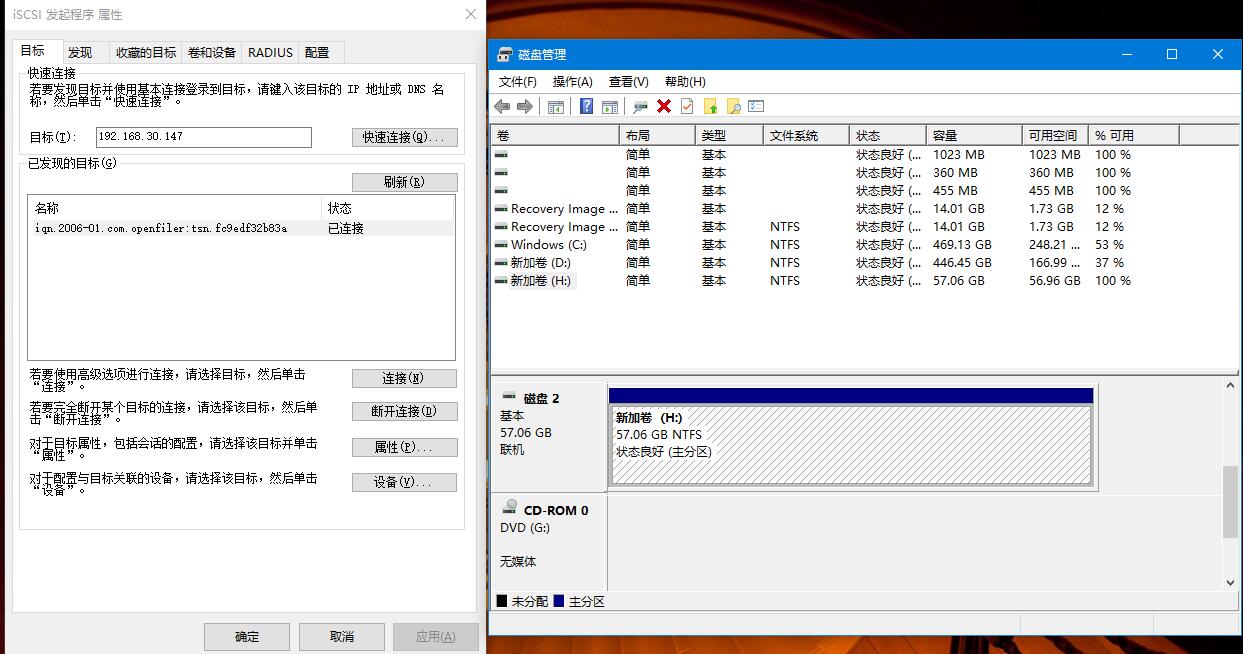Viewport: 1243px width, 654px height.
Task: Click the target IP address input field
Action: pos(204,137)
